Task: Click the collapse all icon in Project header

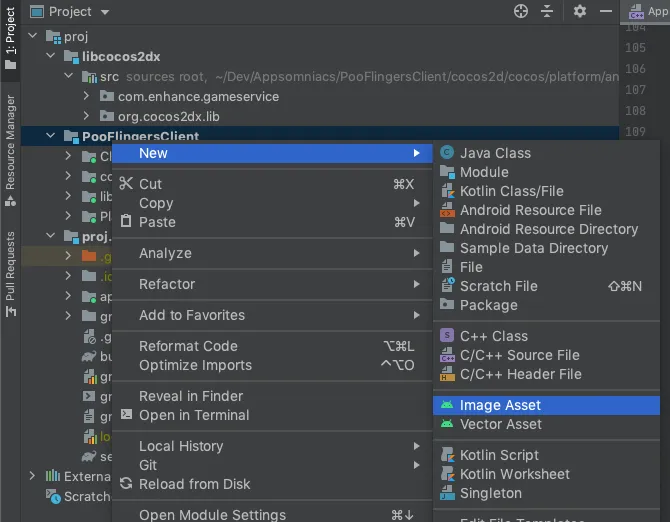Action: point(549,11)
